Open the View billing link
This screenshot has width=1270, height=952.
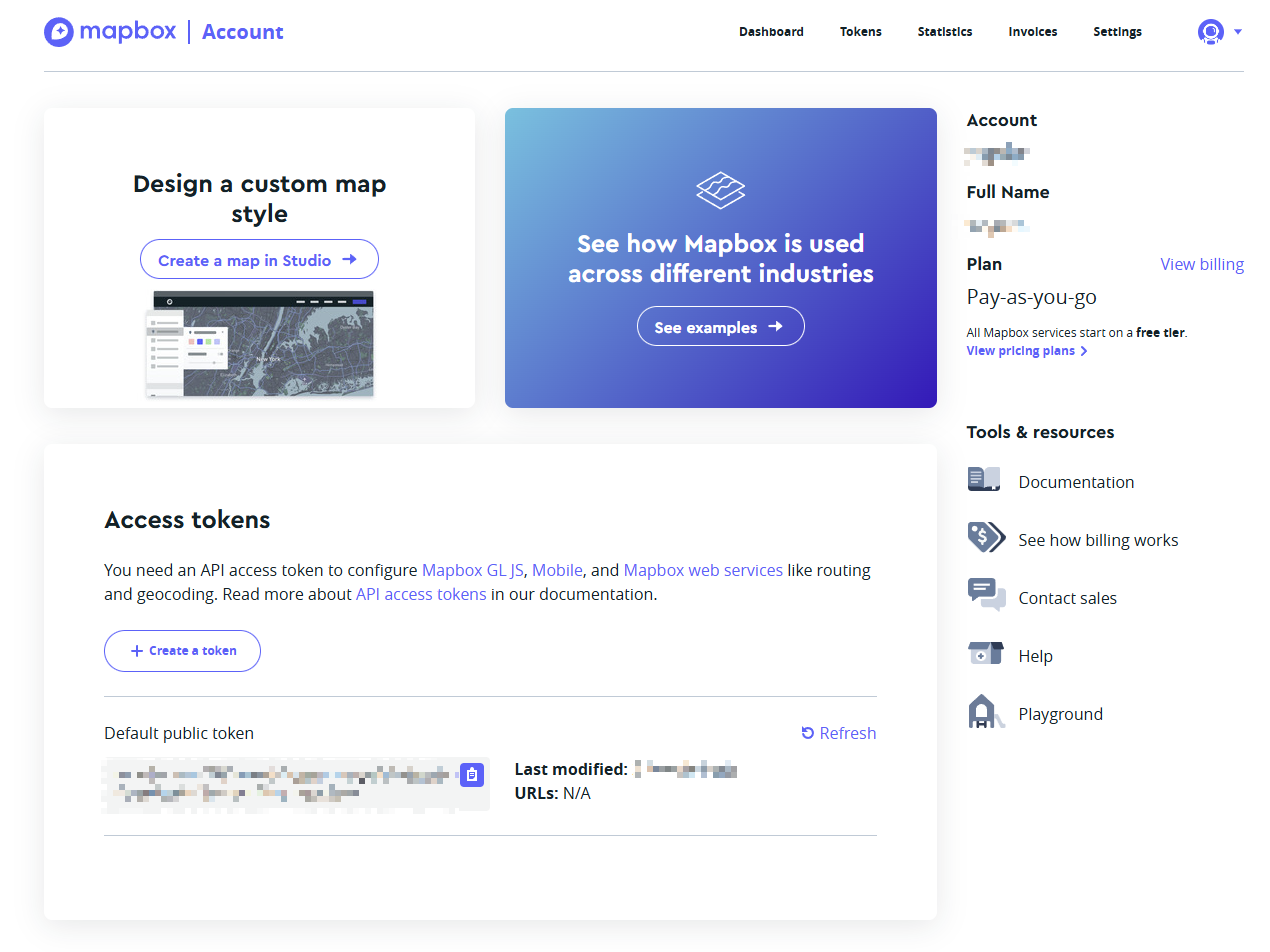pos(1201,264)
